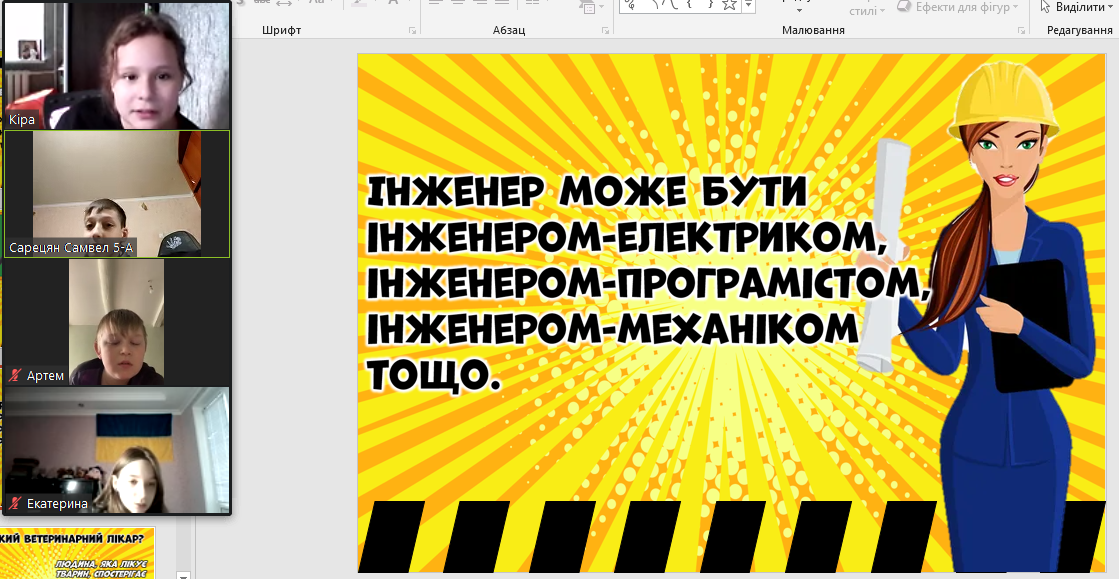
Task: Select the Ветеринарний лікар slide thumbnail
Action: pyautogui.click(x=78, y=554)
